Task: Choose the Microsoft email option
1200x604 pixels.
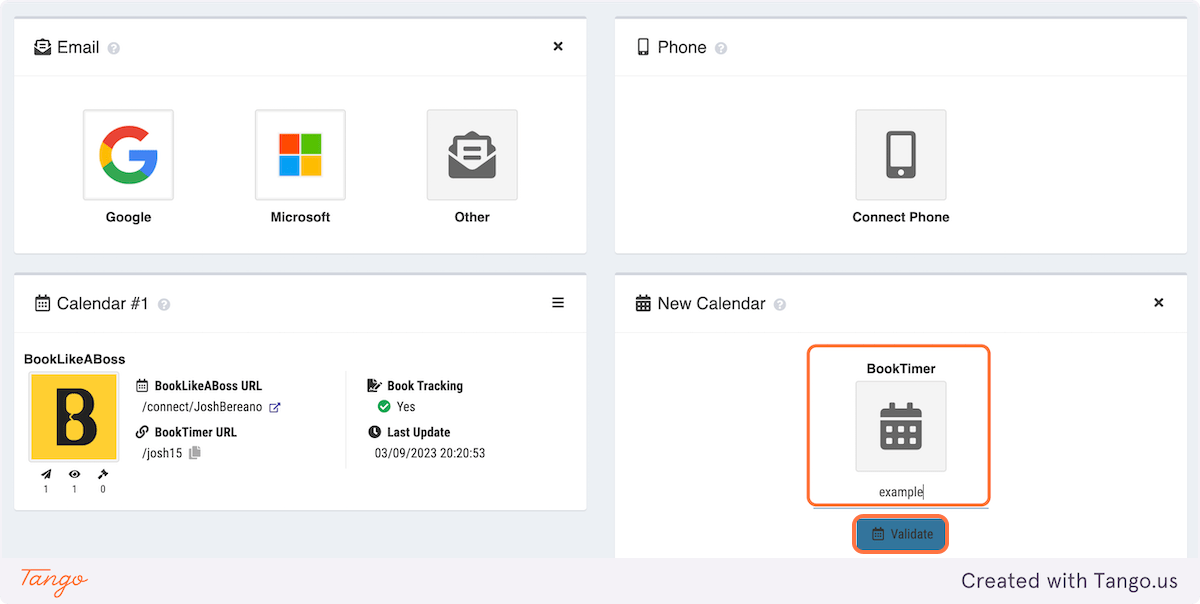Action: coord(300,155)
